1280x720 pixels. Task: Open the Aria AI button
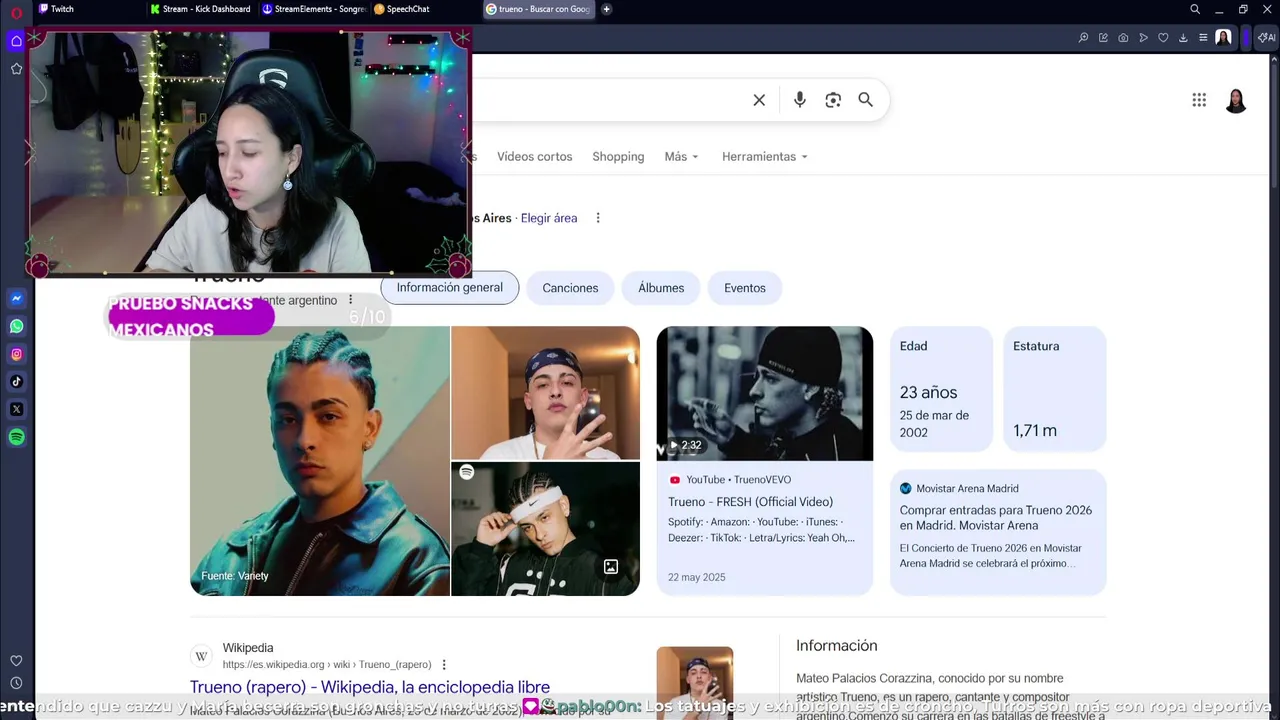coord(1266,38)
